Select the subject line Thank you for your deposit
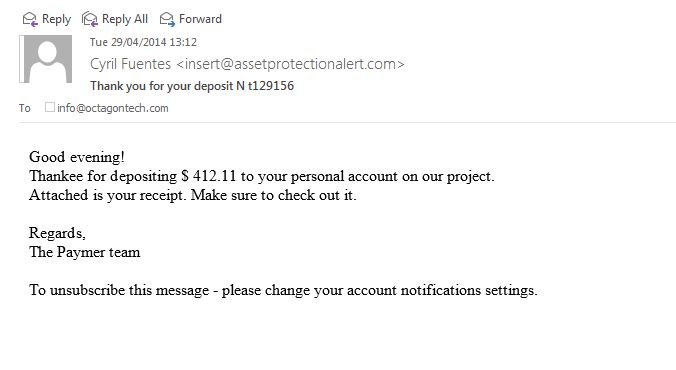This screenshot has height=370, width=676. 192,86
